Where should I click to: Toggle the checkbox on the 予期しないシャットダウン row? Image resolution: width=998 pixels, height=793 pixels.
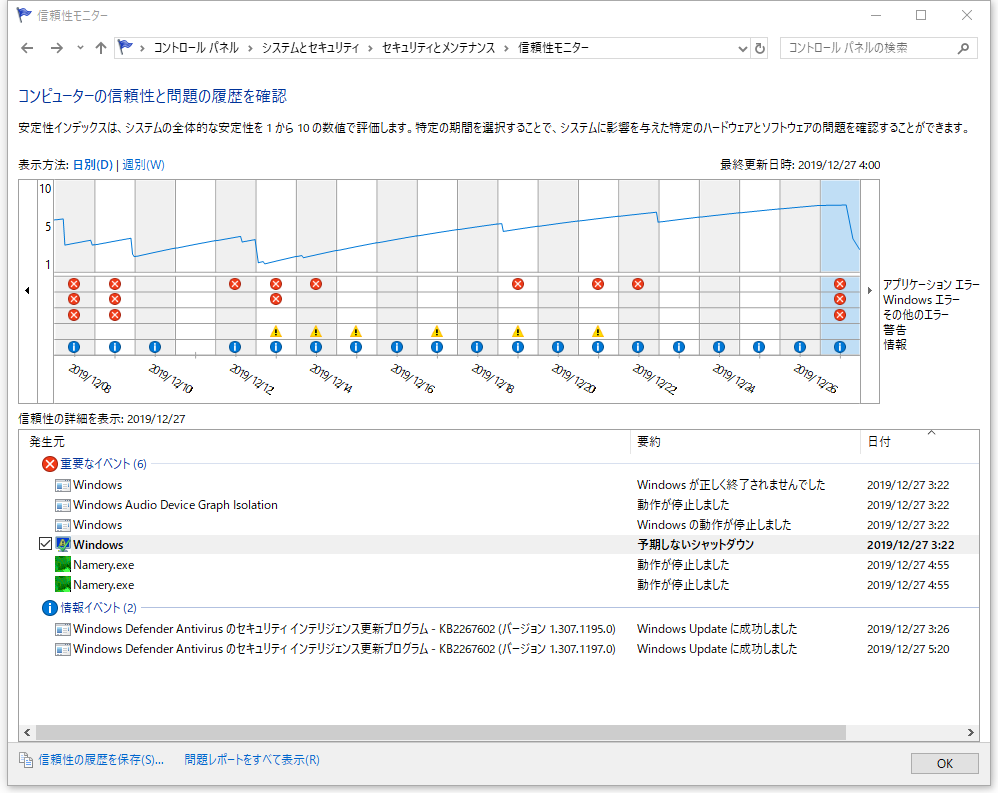point(45,544)
